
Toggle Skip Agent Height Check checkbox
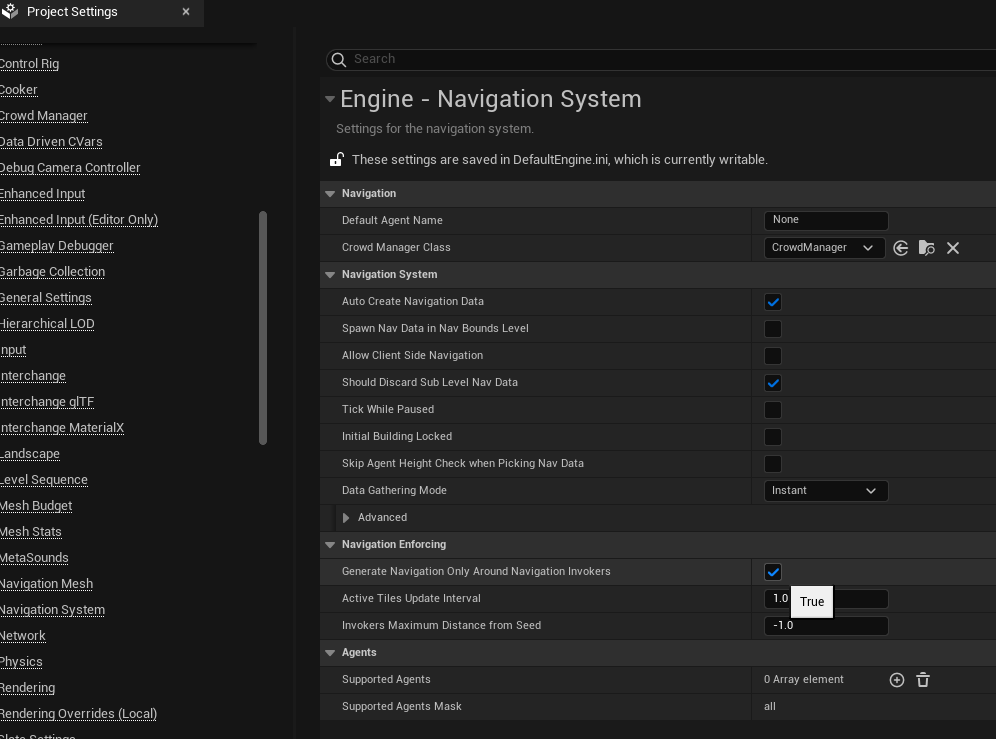[772, 464]
